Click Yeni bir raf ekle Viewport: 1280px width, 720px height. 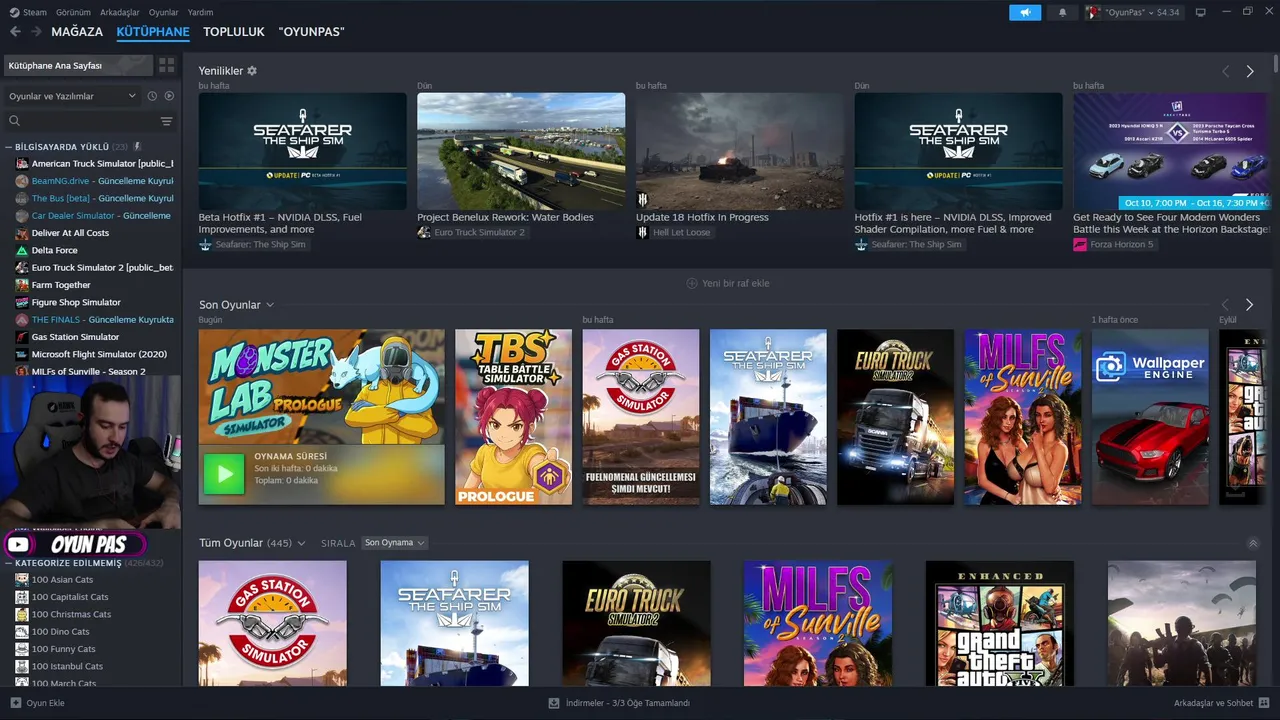[728, 283]
